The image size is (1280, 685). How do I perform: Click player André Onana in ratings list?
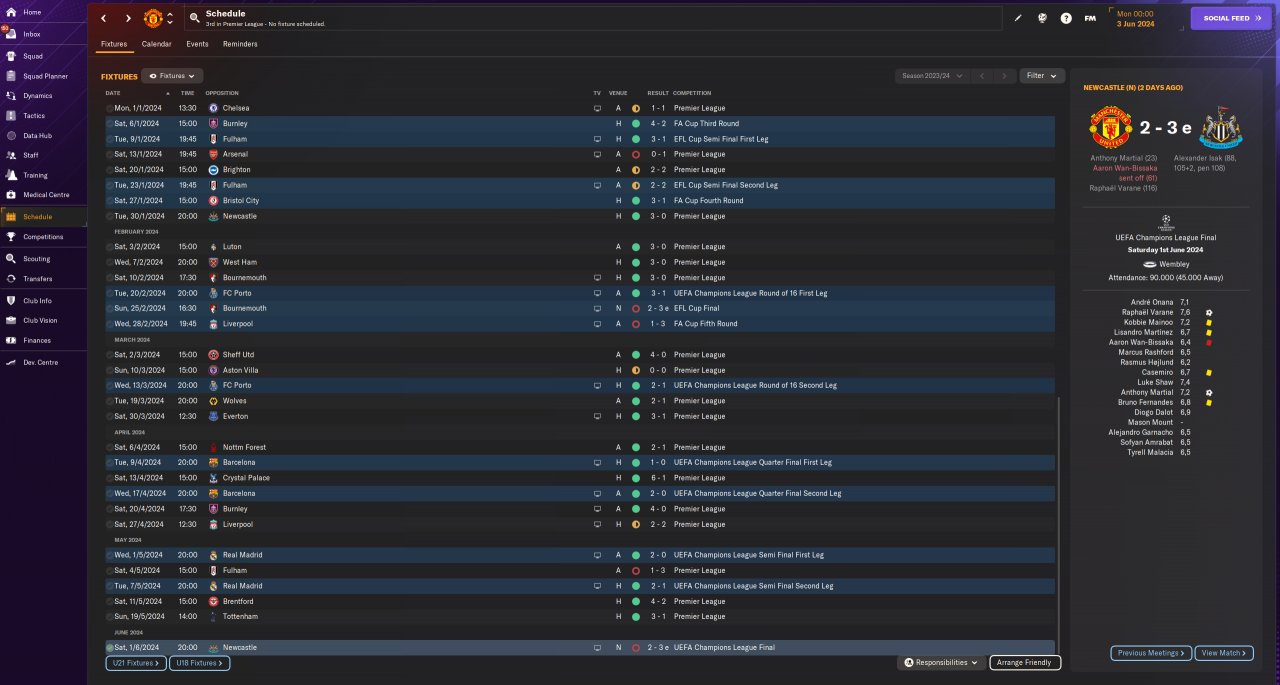click(x=1151, y=301)
